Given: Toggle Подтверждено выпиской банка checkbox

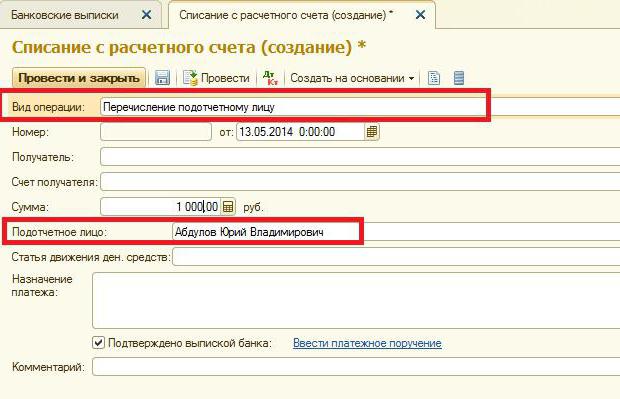Looking at the screenshot, I should pos(98,342).
